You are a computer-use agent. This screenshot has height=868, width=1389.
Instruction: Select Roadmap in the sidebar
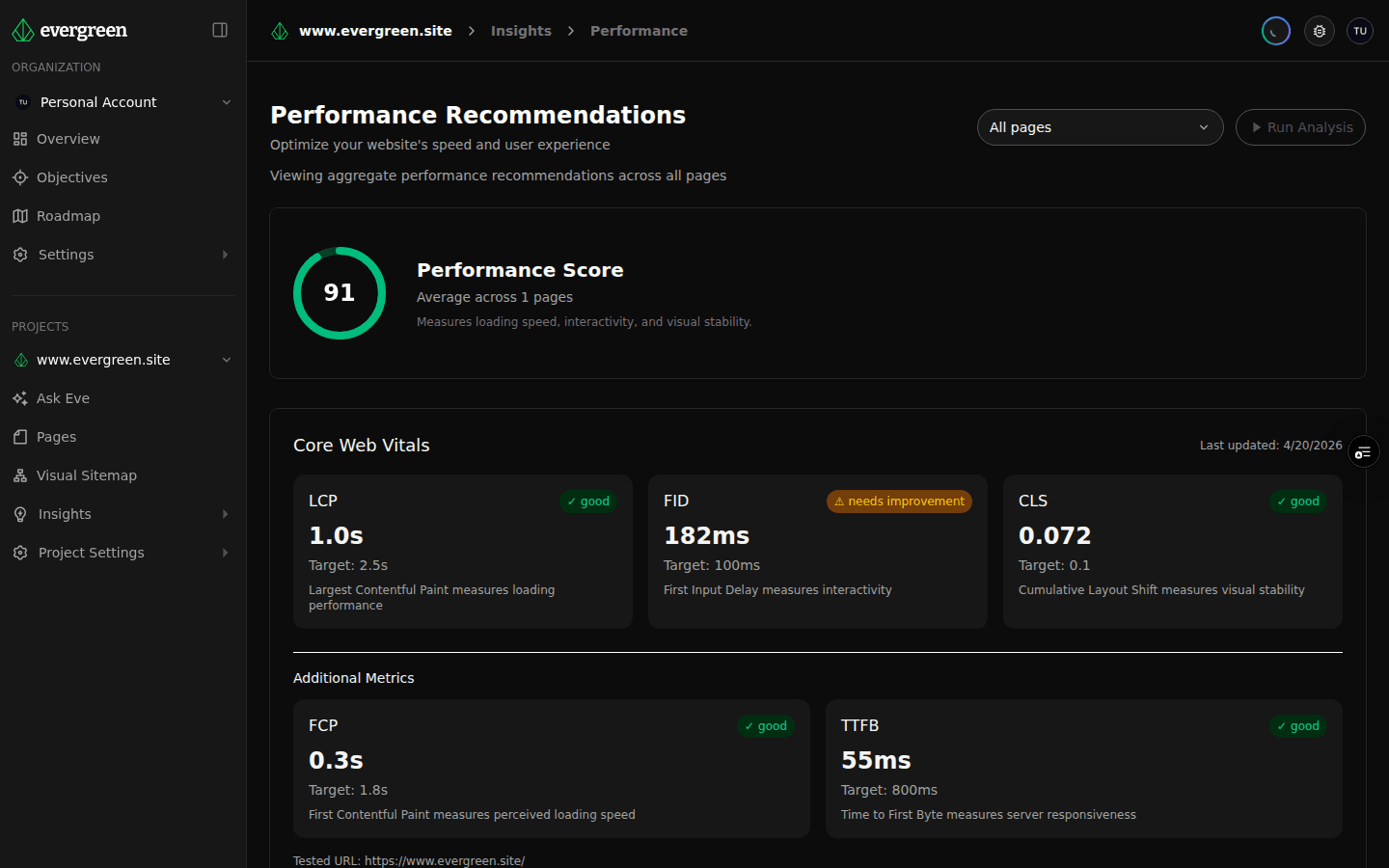click(x=68, y=215)
